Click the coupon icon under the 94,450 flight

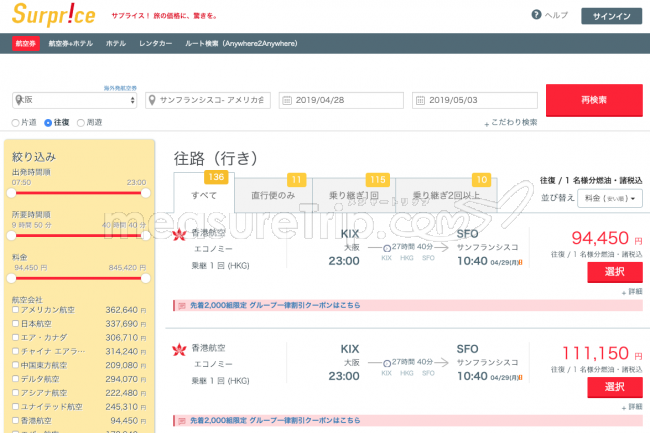click(x=182, y=306)
